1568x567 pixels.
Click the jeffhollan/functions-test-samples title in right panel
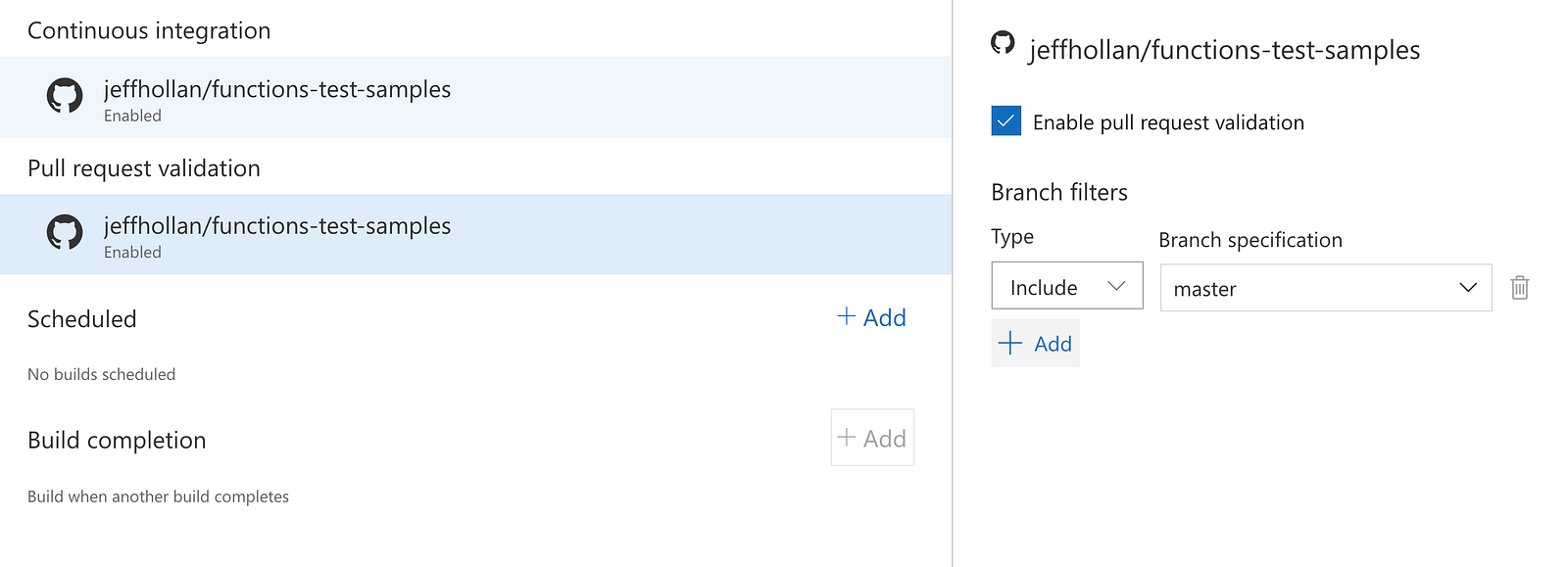[1224, 50]
